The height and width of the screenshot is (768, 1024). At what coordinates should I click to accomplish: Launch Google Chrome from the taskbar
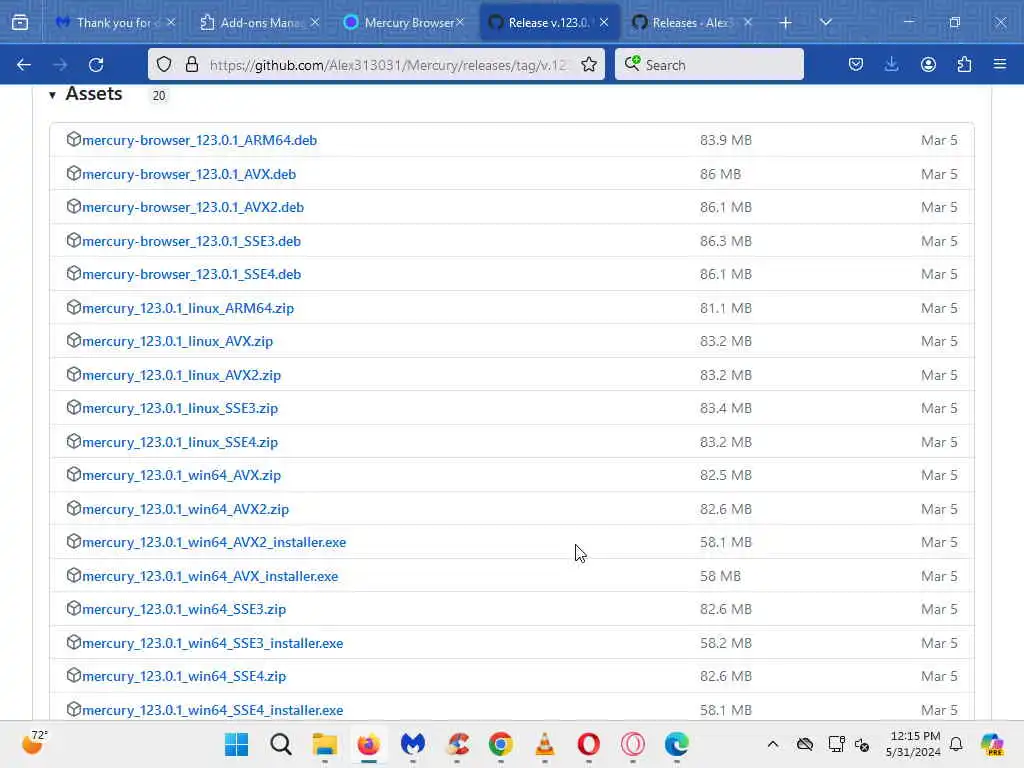click(x=501, y=744)
